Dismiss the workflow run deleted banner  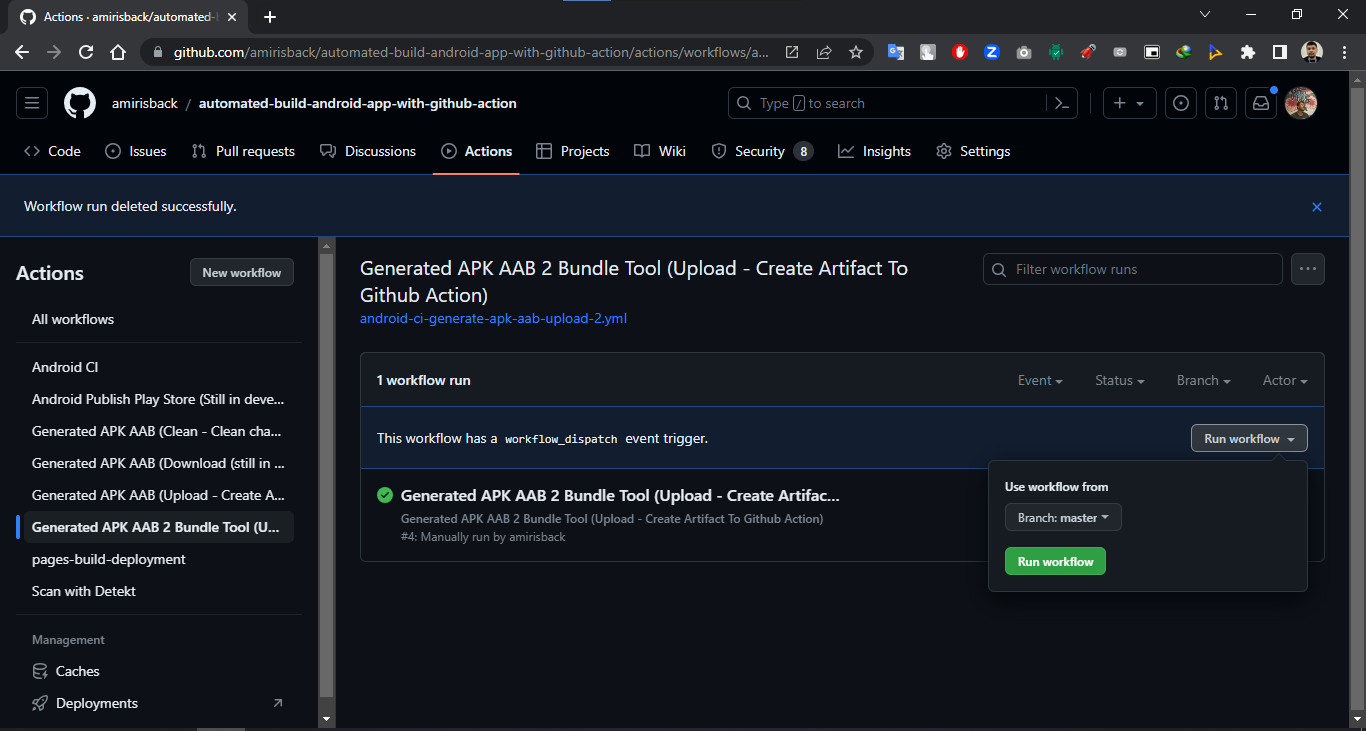click(1317, 207)
